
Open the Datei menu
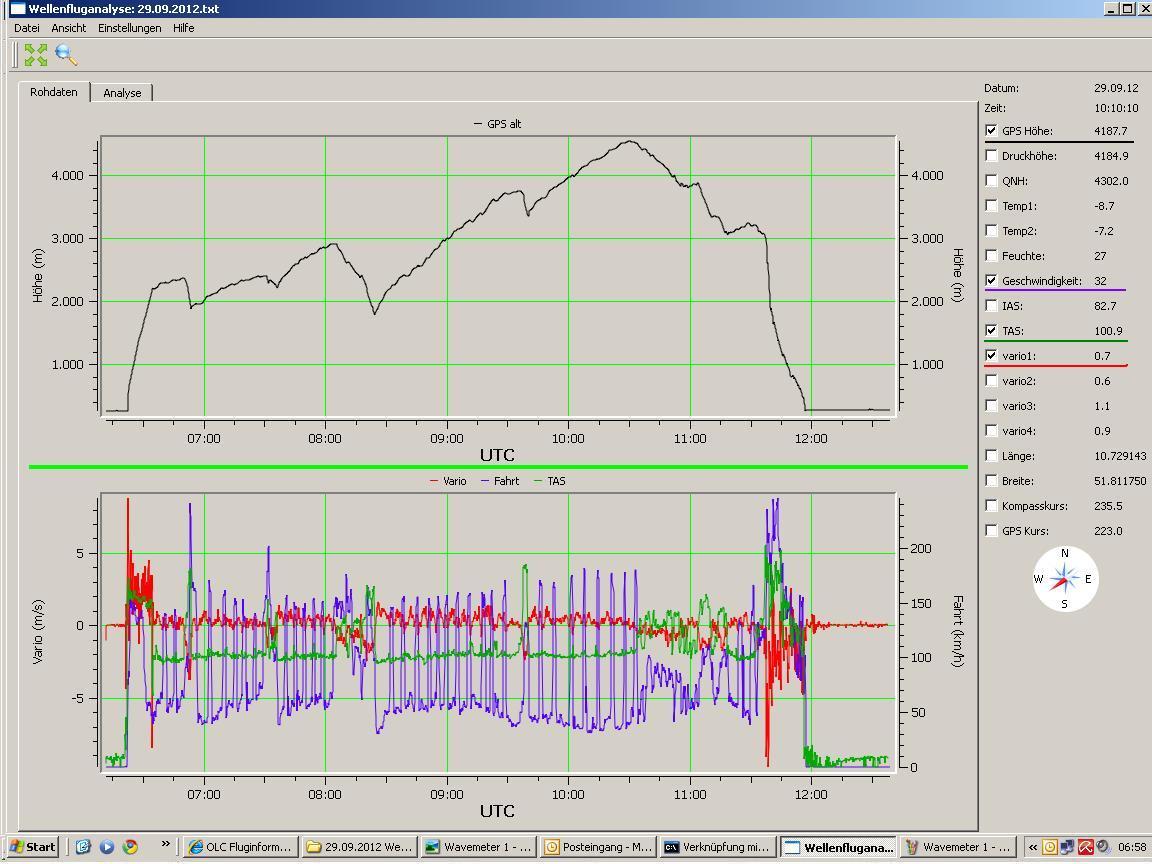click(x=27, y=28)
